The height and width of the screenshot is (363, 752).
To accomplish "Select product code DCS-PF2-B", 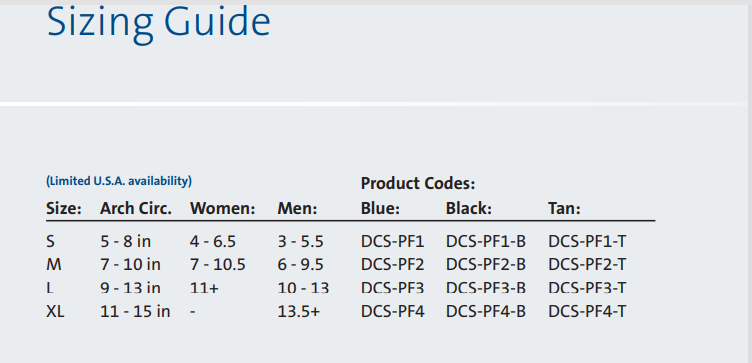I will (486, 264).
